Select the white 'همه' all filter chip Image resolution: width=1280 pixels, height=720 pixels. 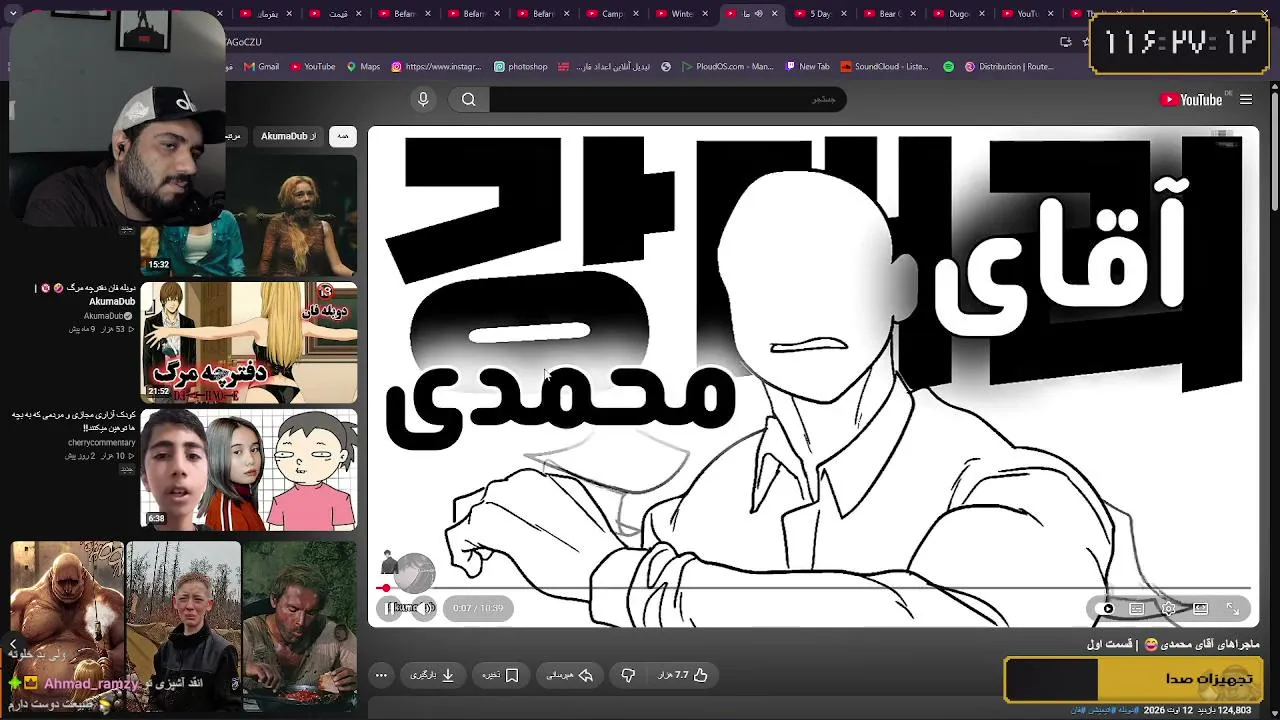343,136
